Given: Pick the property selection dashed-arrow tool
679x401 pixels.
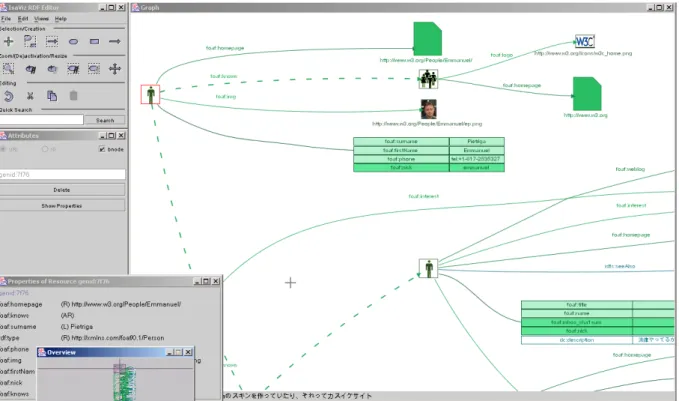Looking at the screenshot, I should pyautogui.click(x=52, y=41).
